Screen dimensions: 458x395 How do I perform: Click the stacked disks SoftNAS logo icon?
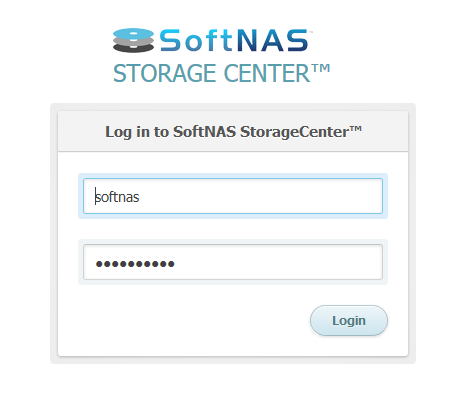[133, 40]
